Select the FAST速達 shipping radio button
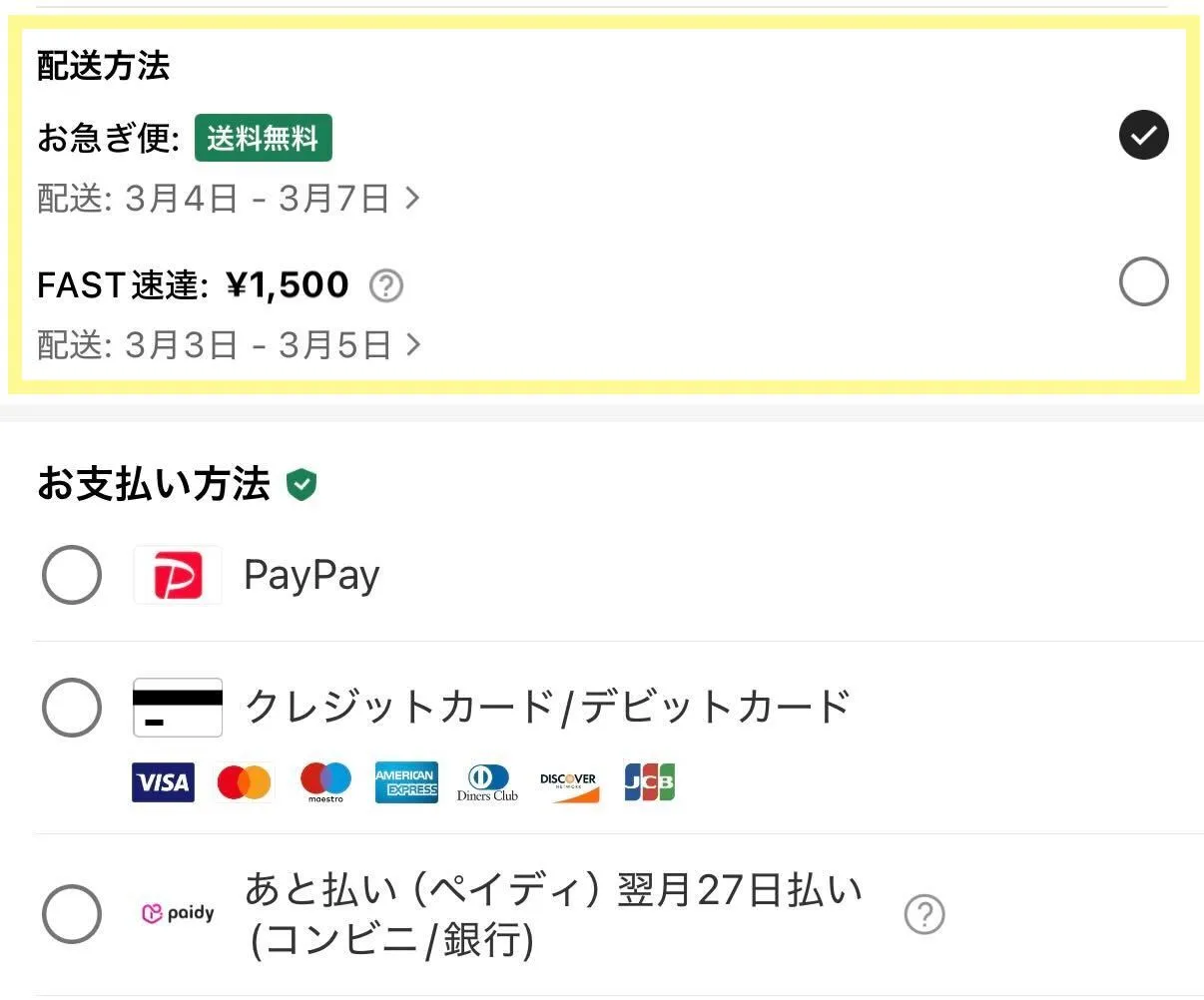The width and height of the screenshot is (1204, 1000). click(x=1144, y=282)
